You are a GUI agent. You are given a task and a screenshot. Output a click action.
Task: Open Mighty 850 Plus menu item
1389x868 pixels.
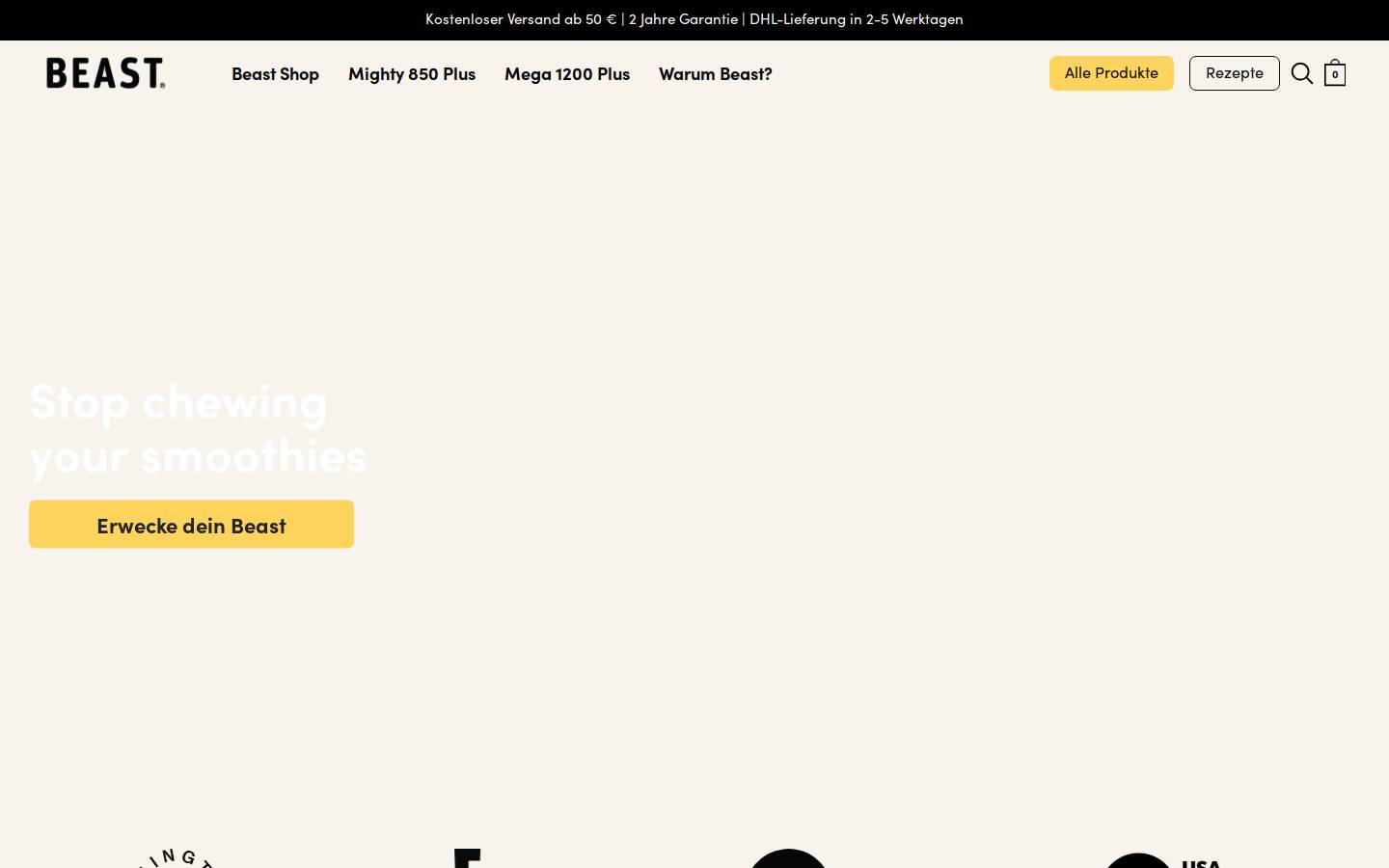click(412, 74)
